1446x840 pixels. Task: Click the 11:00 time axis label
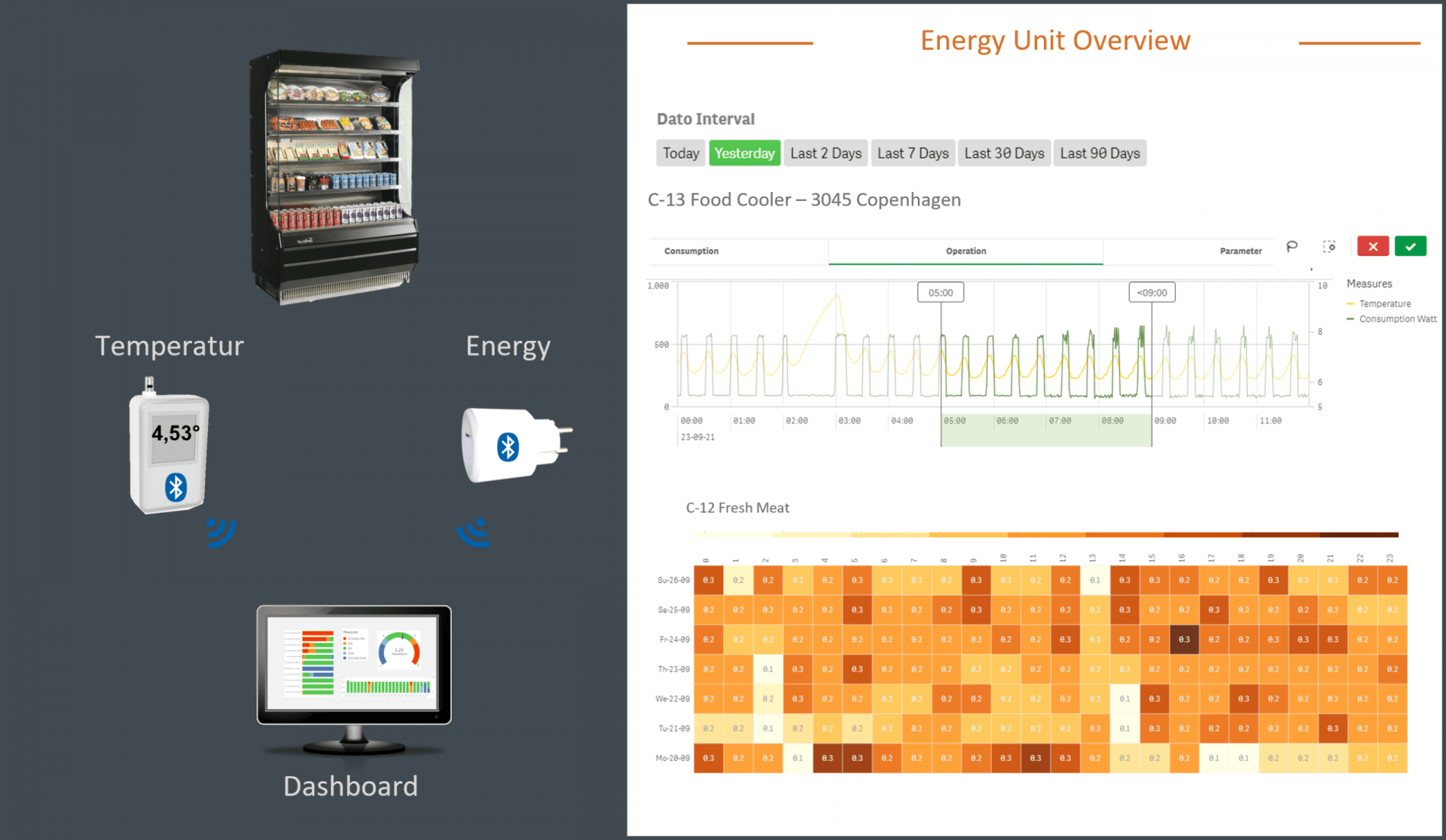1270,421
